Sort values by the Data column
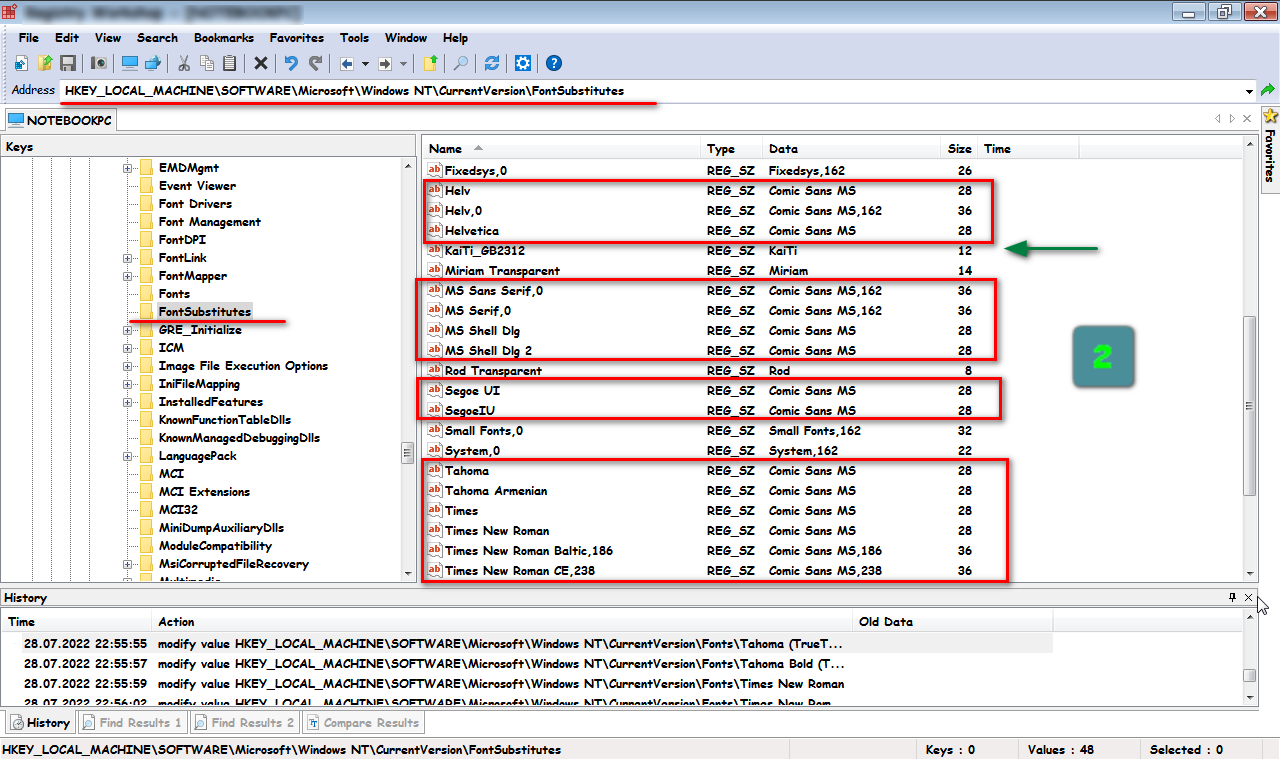 coord(850,148)
